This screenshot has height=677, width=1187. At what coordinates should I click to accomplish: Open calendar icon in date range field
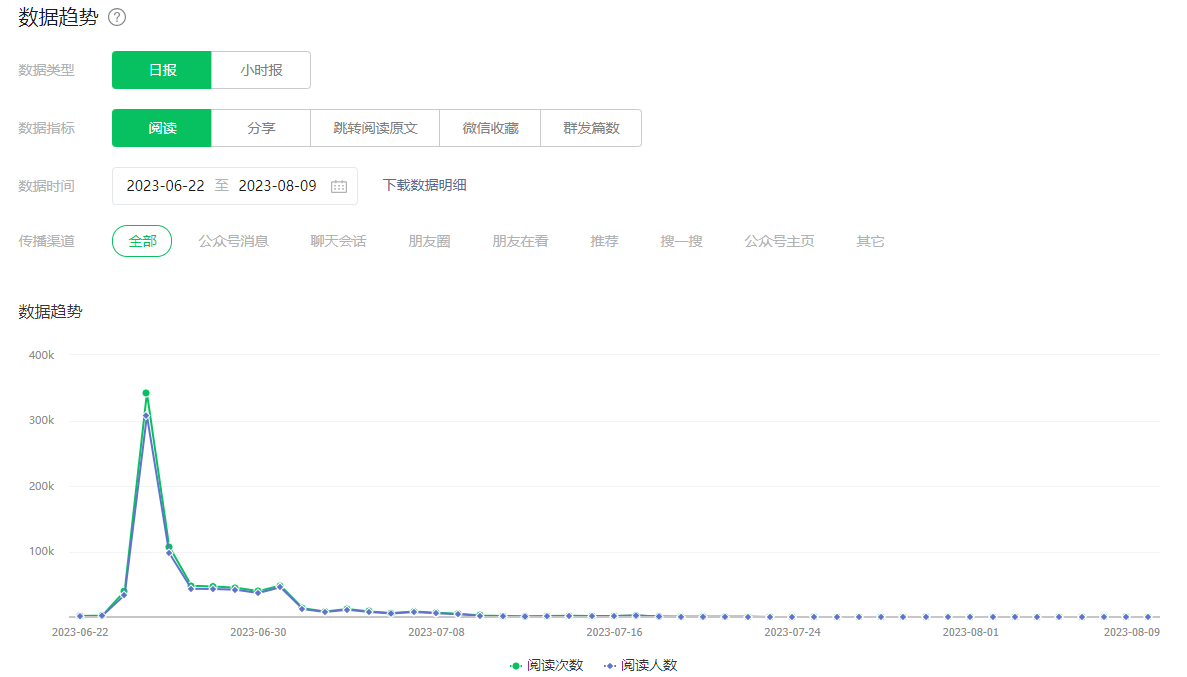pyautogui.click(x=338, y=186)
